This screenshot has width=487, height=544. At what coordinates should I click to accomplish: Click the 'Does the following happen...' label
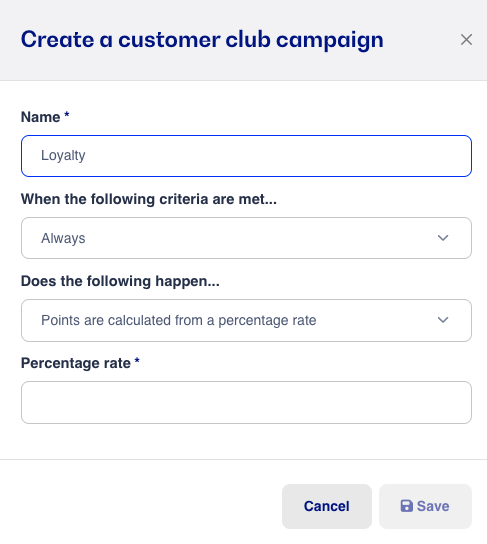pyautogui.click(x=120, y=281)
